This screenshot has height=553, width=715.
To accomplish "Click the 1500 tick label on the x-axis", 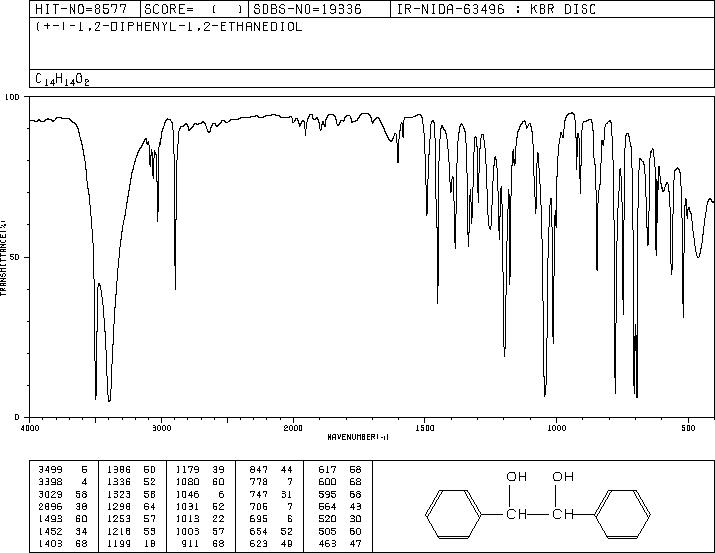I will point(425,428).
